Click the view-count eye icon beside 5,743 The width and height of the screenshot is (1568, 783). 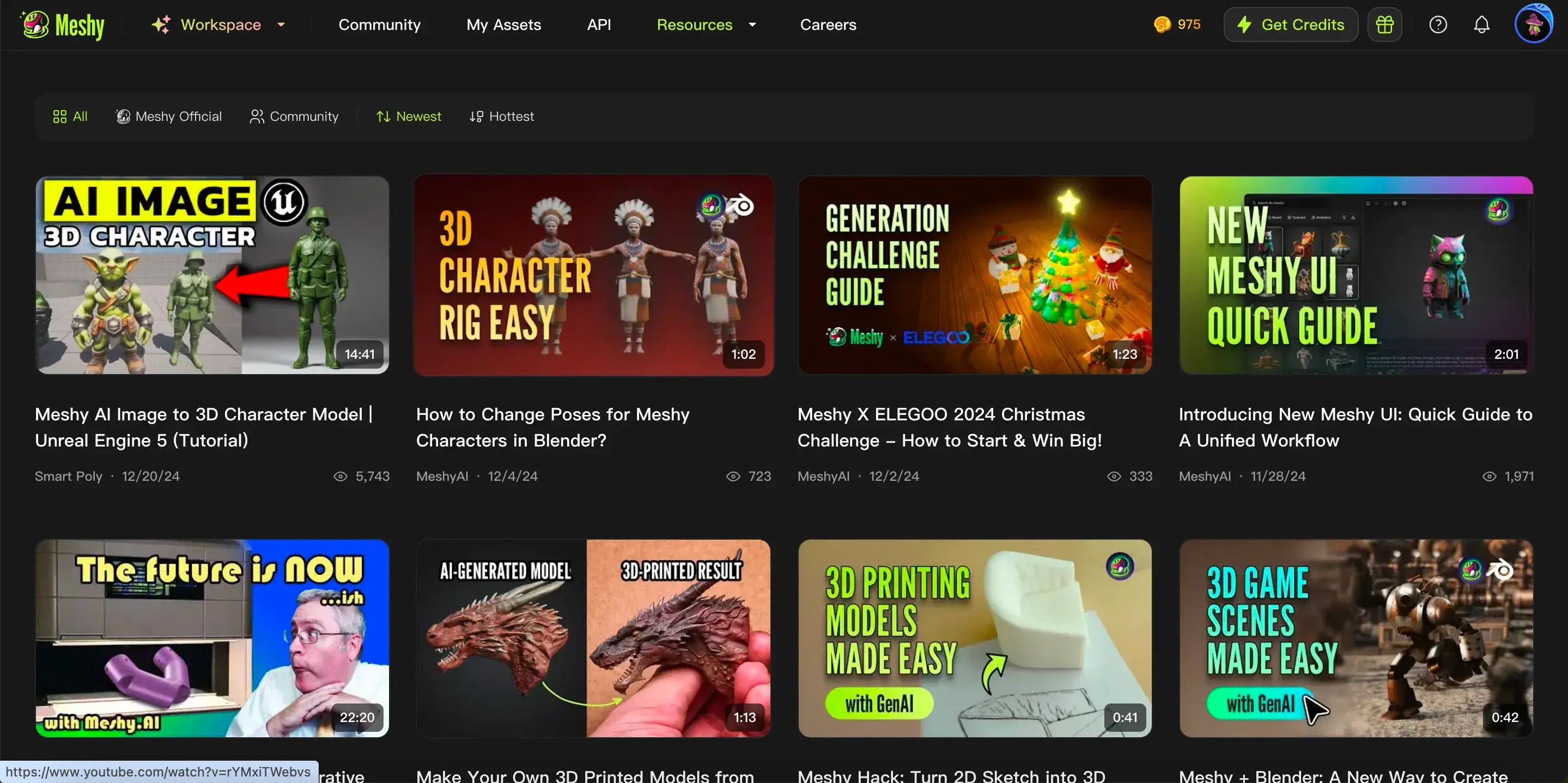341,476
